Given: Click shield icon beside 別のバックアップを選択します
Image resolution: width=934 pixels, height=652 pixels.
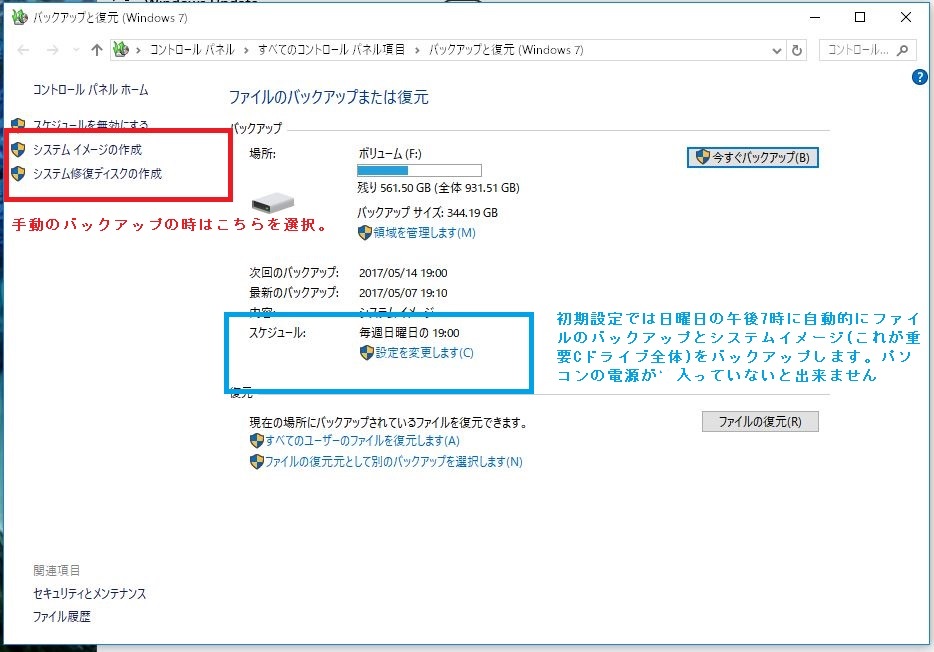Looking at the screenshot, I should tap(257, 461).
